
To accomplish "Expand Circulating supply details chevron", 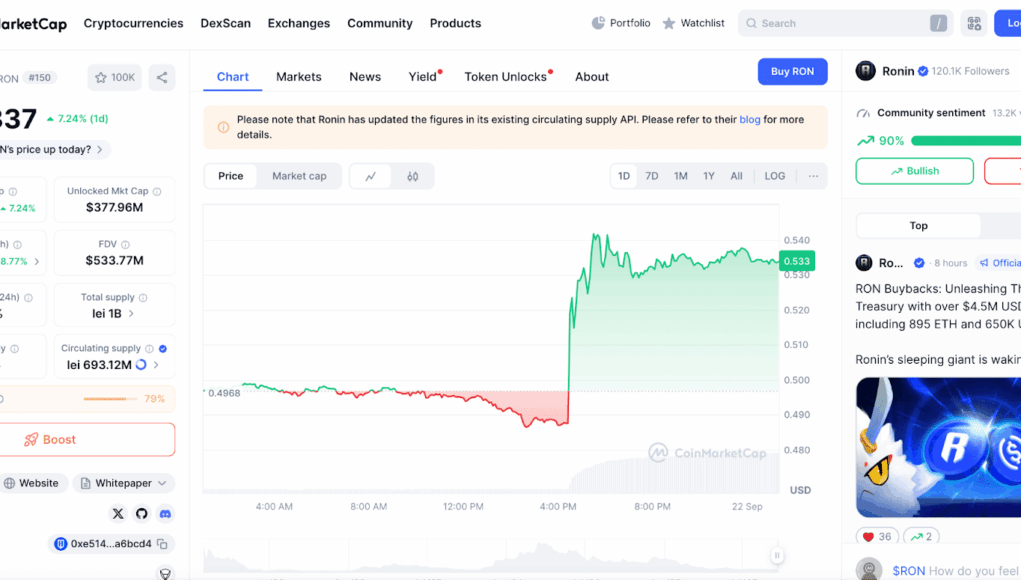I will [x=156, y=365].
